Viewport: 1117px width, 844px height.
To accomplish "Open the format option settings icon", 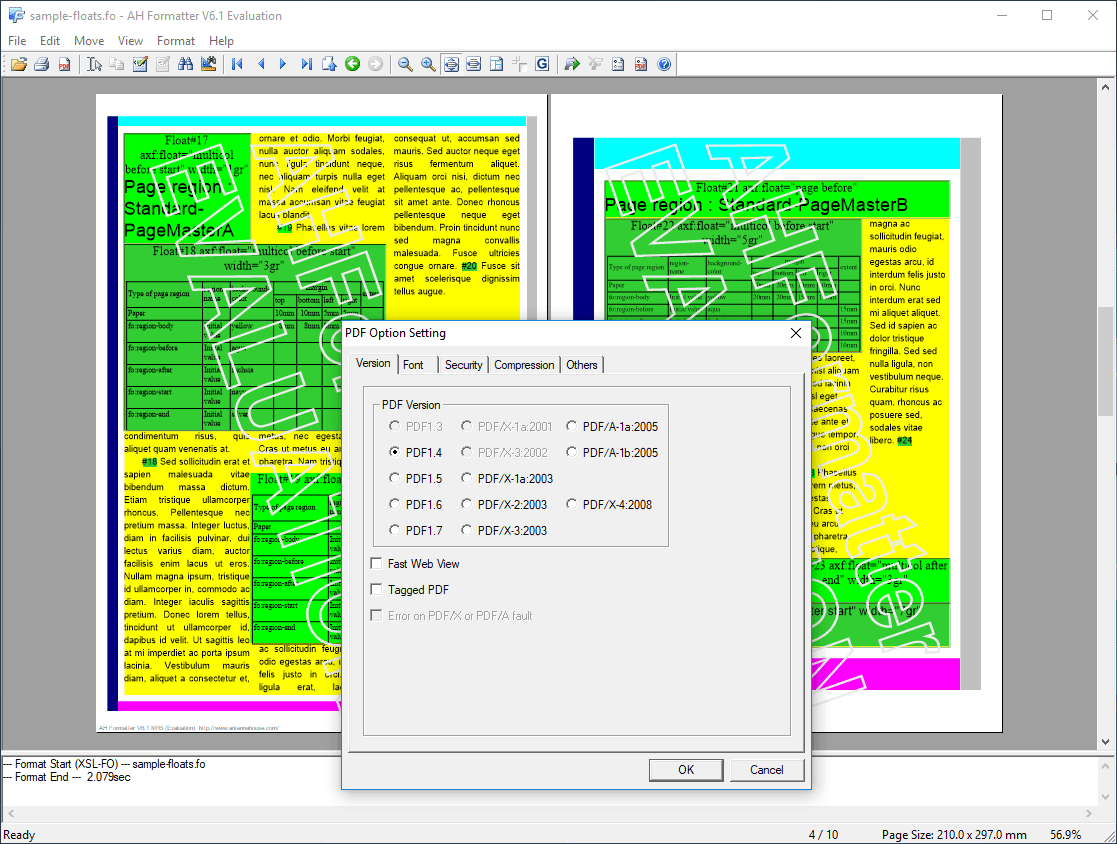I will (618, 64).
